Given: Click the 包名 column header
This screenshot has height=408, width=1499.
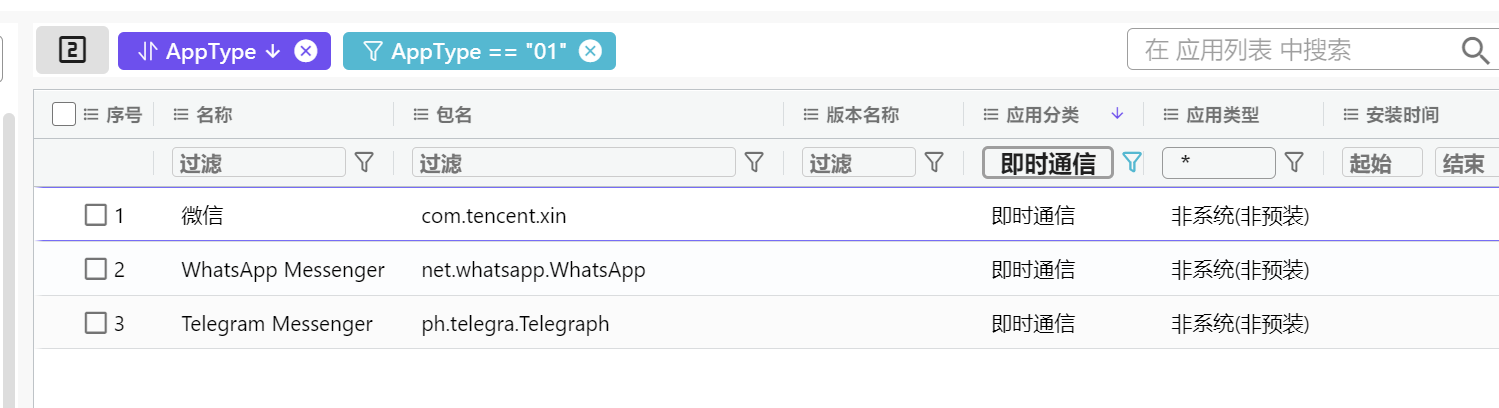Looking at the screenshot, I should (x=454, y=115).
